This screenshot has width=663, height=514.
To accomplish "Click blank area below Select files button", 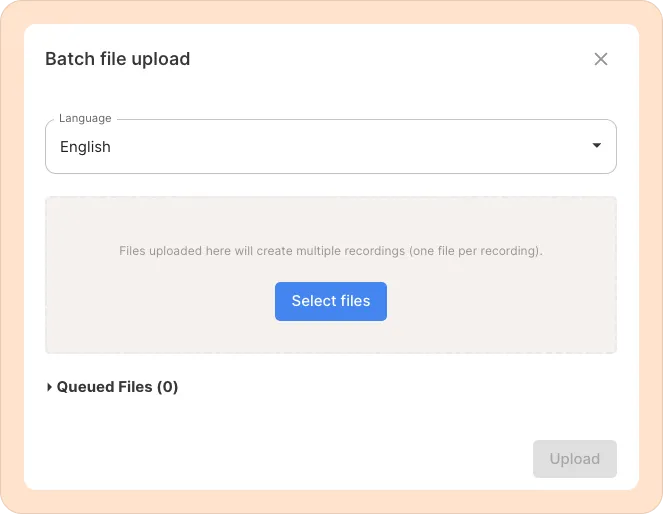I will (331, 338).
